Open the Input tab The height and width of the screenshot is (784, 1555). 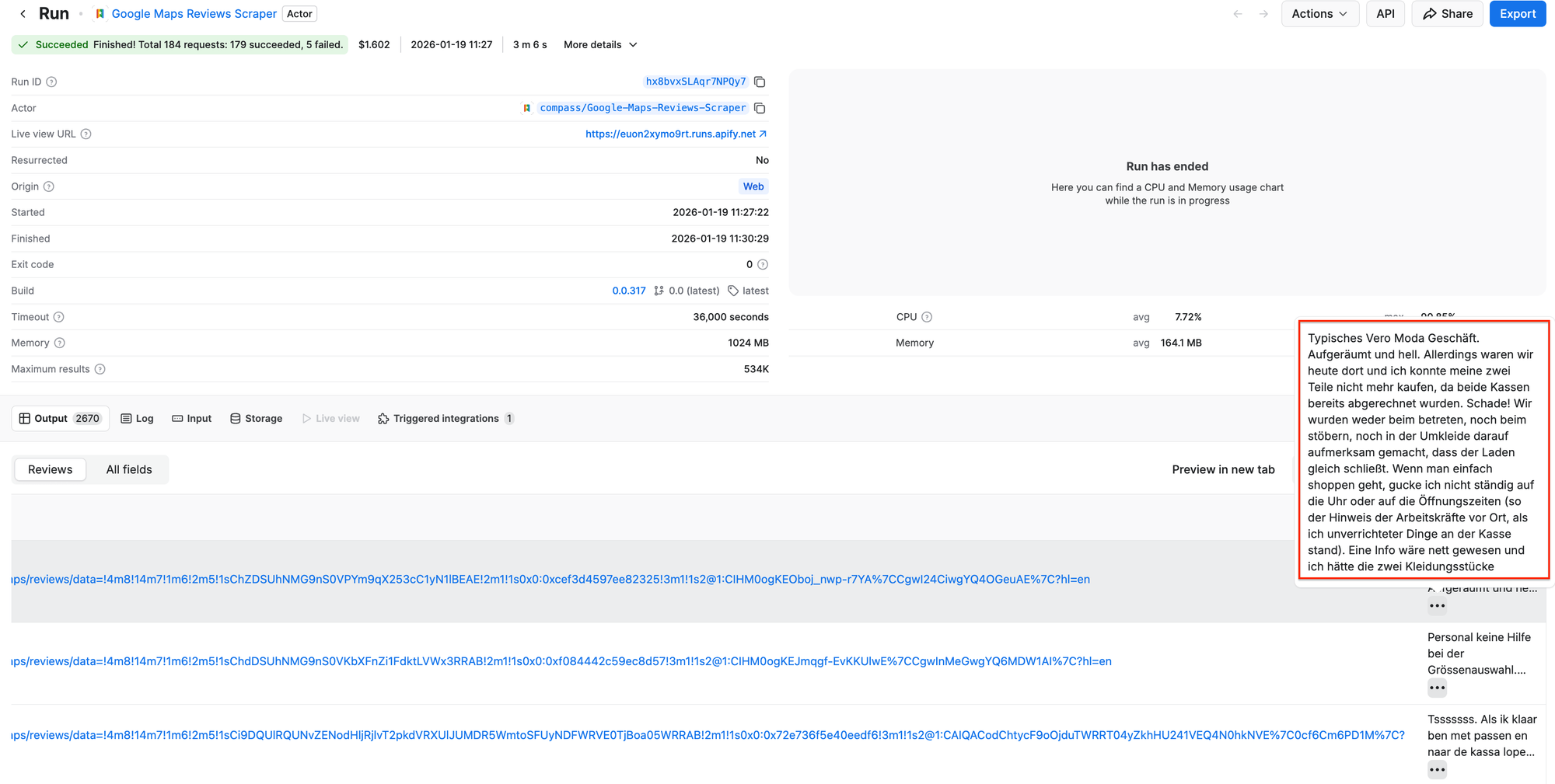(191, 418)
